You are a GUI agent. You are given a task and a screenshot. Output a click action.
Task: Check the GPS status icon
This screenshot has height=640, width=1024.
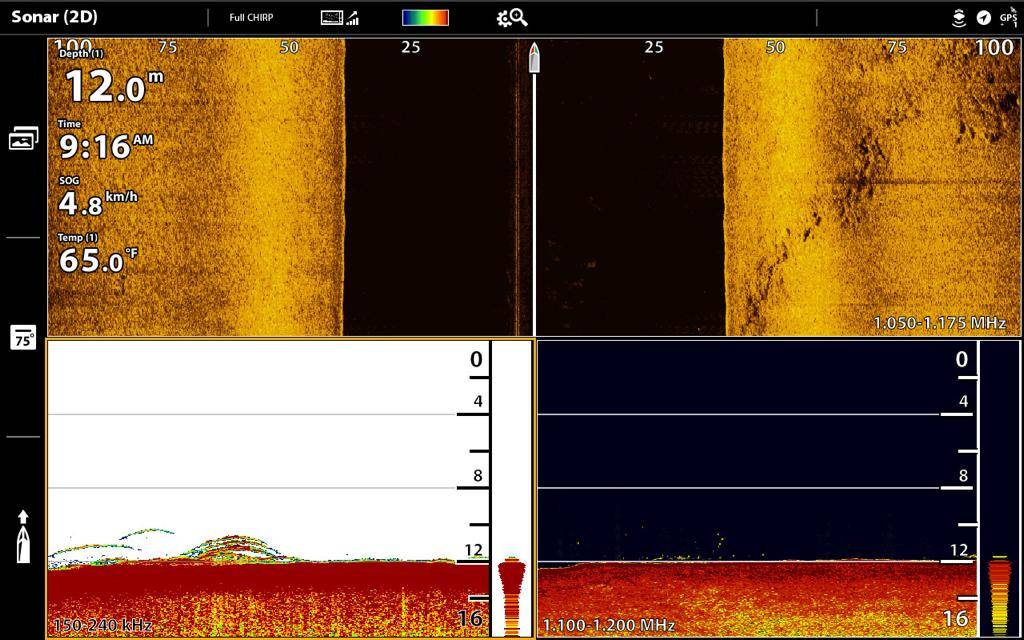pyautogui.click(x=1008, y=17)
